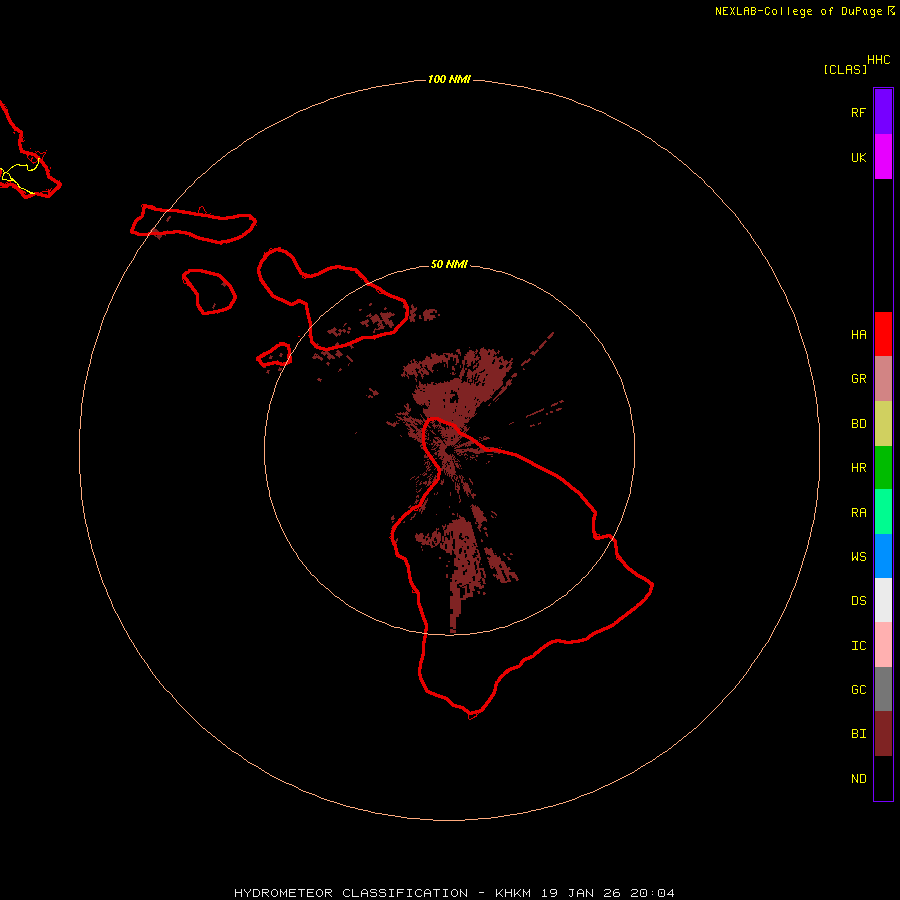Click the 100 NMI range ring label
This screenshot has height=900, width=900.
[449, 79]
